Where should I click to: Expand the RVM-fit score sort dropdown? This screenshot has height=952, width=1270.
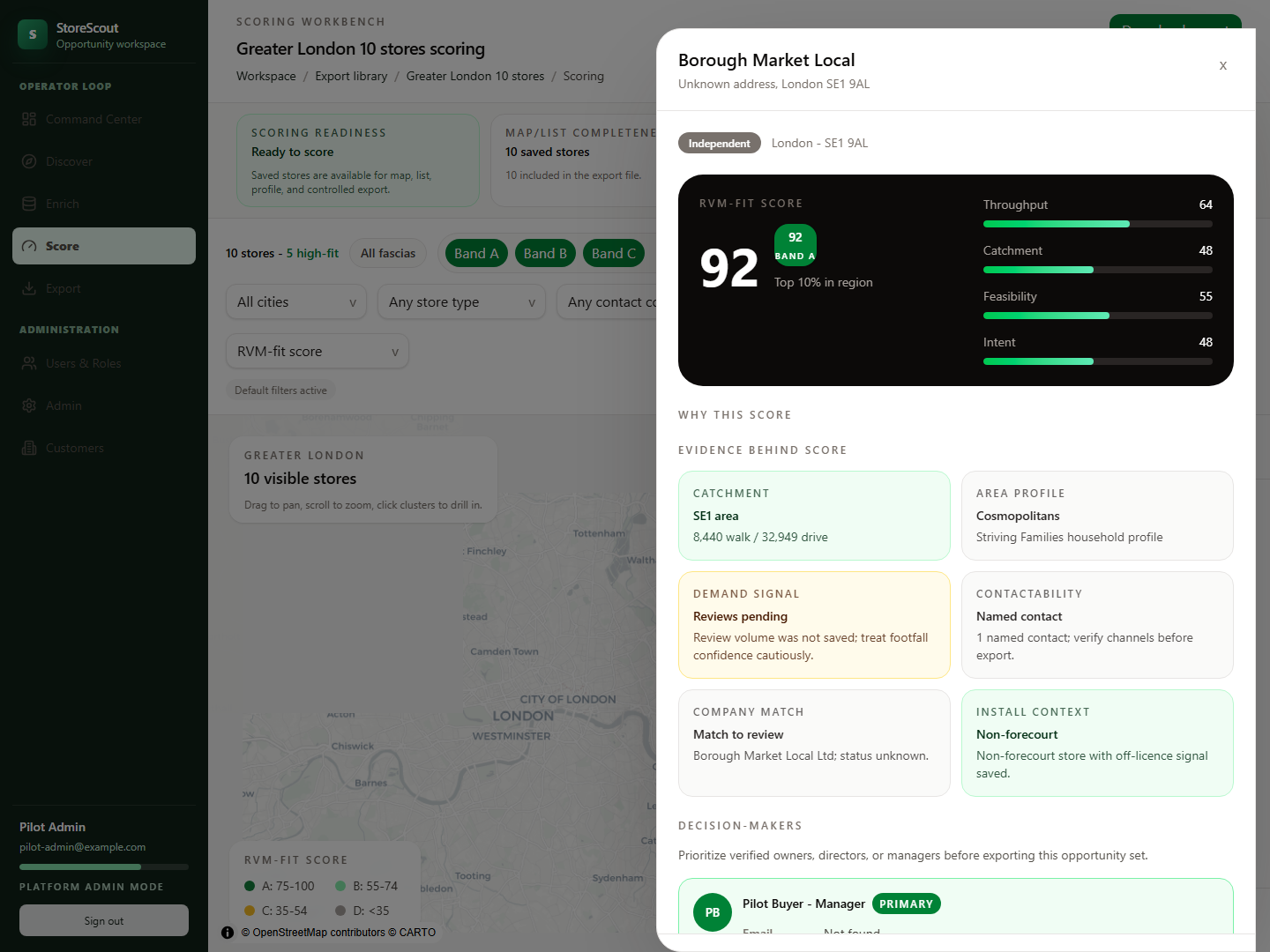click(x=317, y=351)
